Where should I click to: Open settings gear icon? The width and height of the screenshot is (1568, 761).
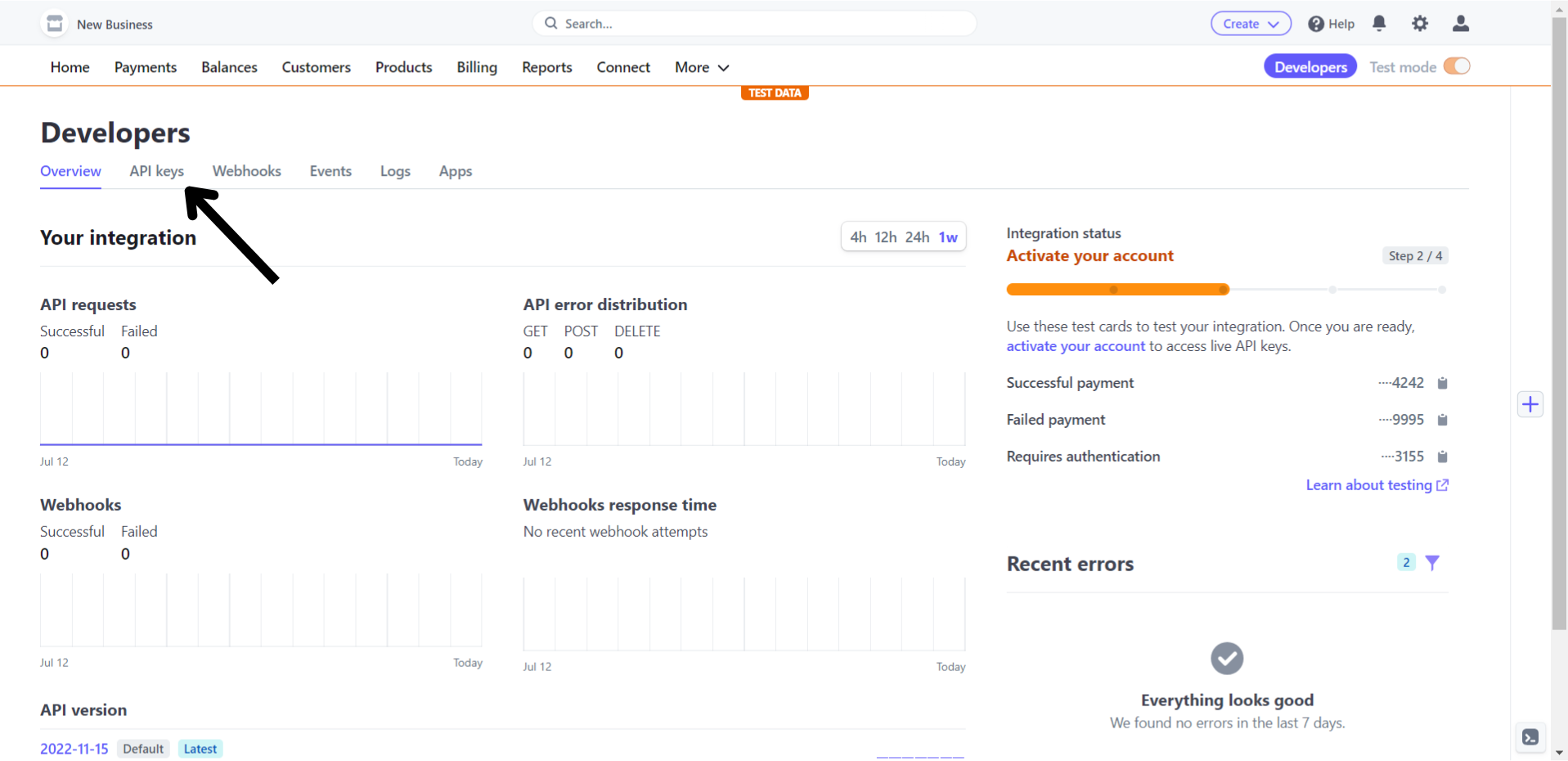point(1420,24)
